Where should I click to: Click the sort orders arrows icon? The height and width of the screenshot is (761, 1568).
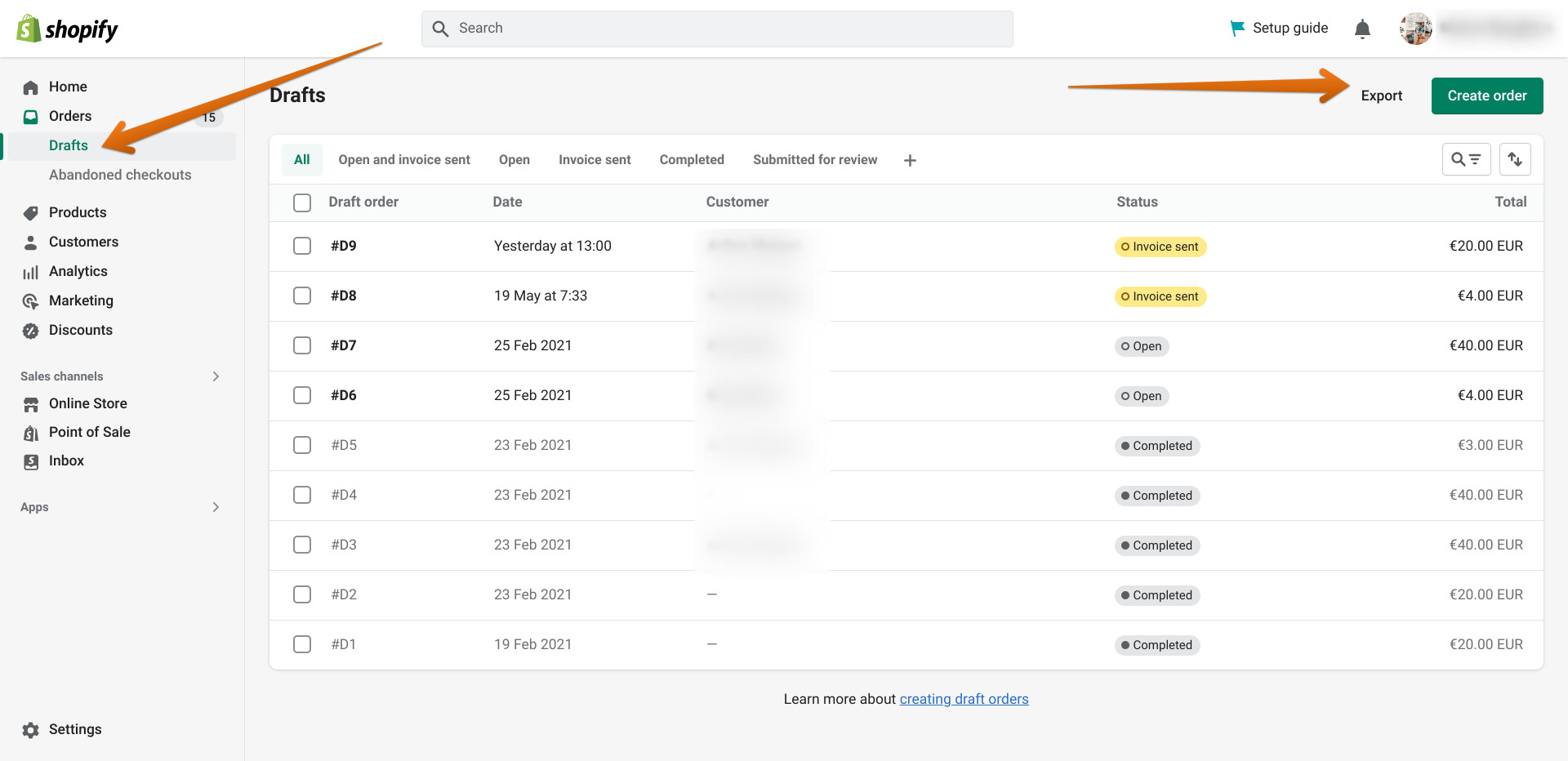(x=1515, y=159)
